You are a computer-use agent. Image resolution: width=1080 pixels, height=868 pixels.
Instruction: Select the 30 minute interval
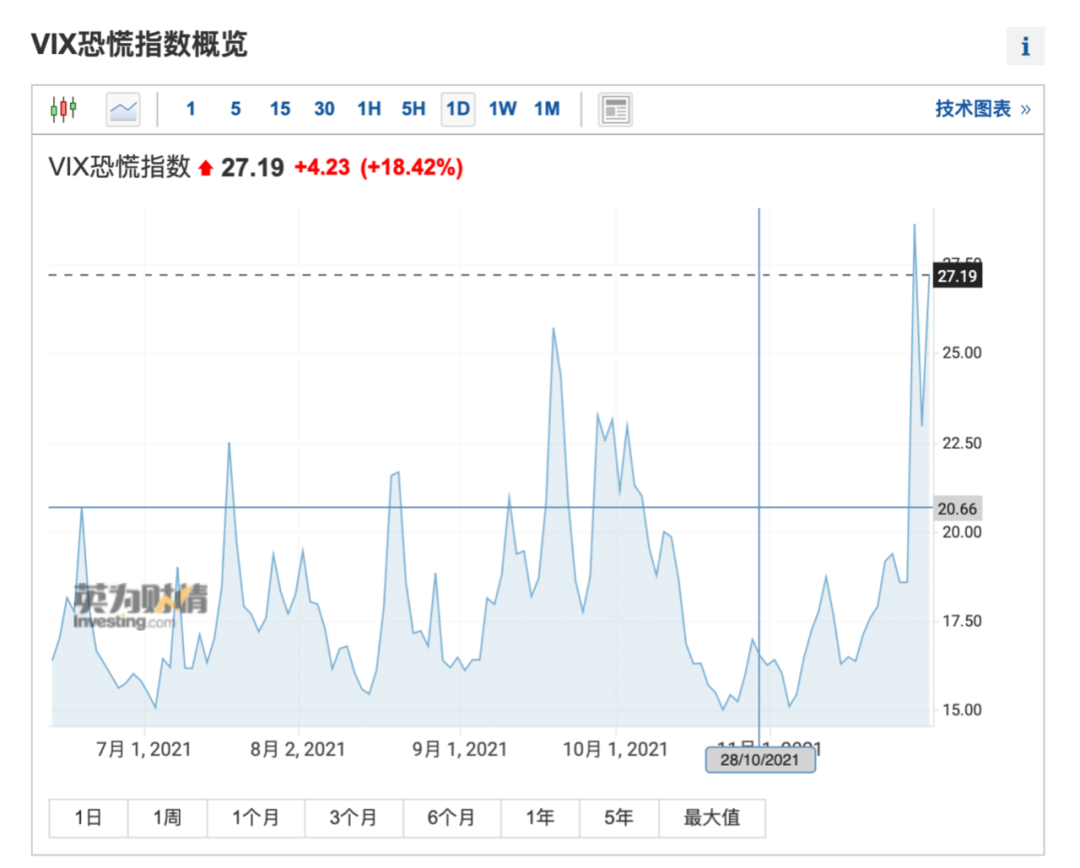pos(324,109)
